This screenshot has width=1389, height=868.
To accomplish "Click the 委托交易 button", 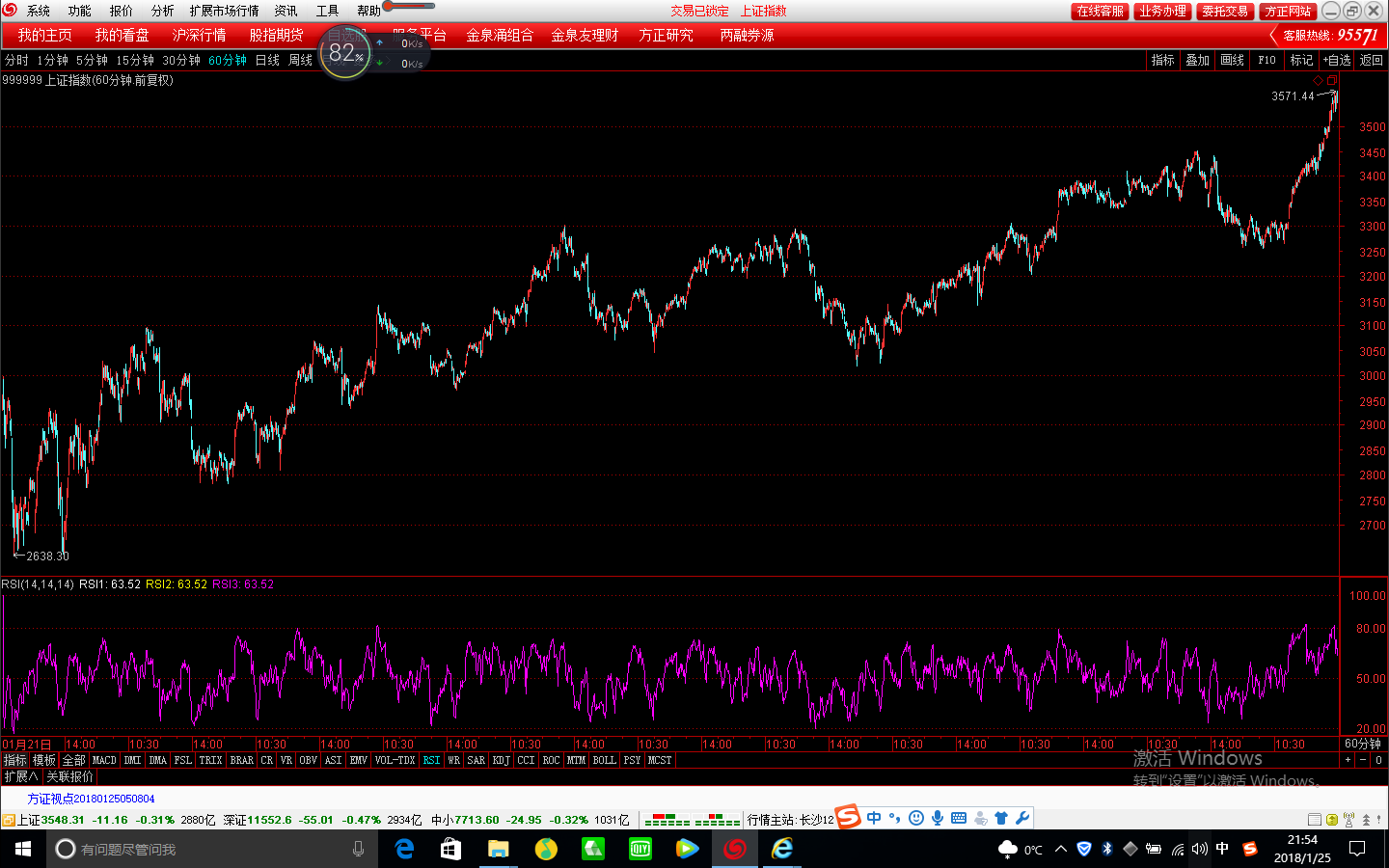I will pos(1225,11).
